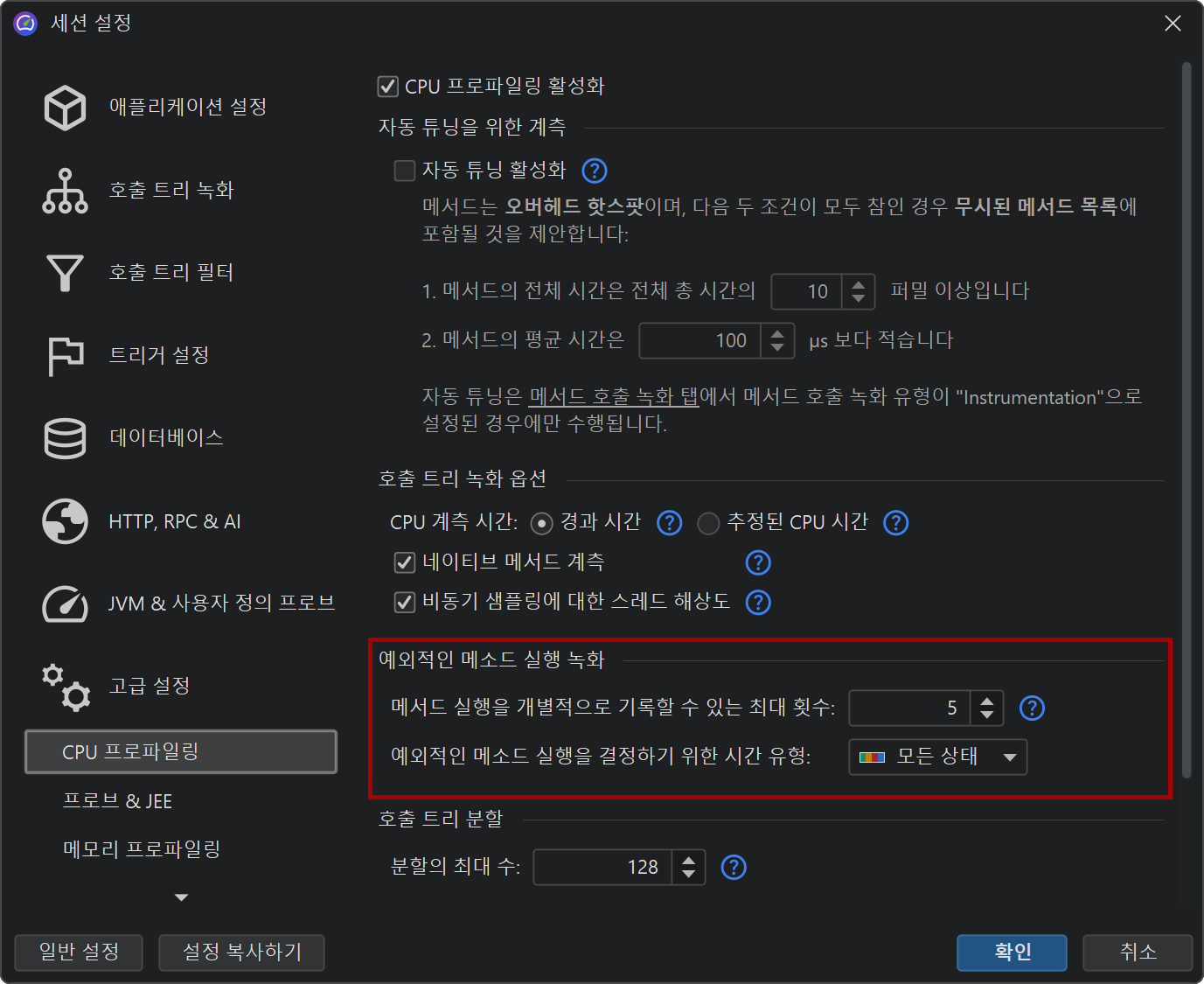1204x984 pixels.
Task: Decrease the 평균 시간 μs value
Action: (x=777, y=348)
